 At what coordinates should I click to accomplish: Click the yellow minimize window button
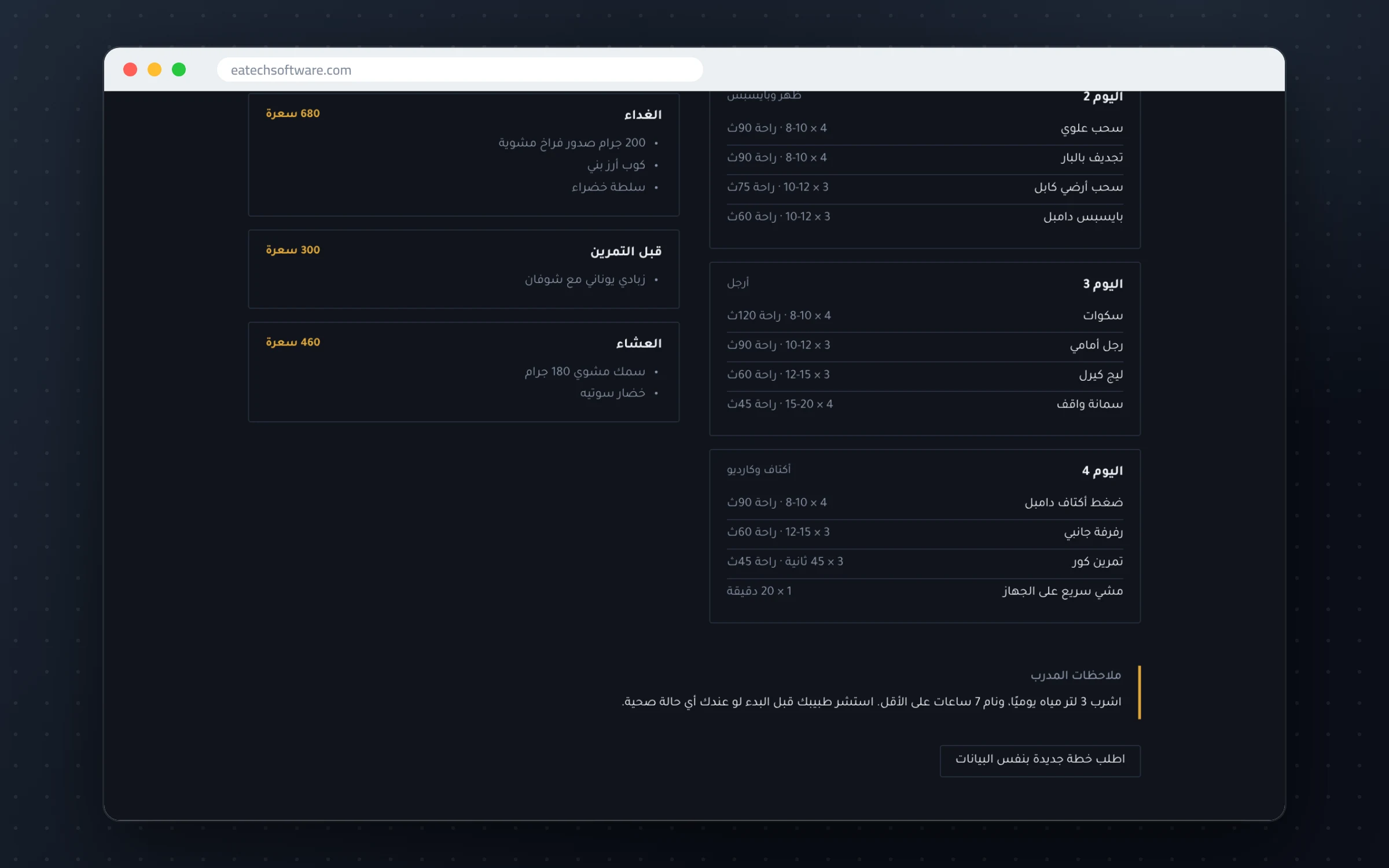pyautogui.click(x=155, y=70)
